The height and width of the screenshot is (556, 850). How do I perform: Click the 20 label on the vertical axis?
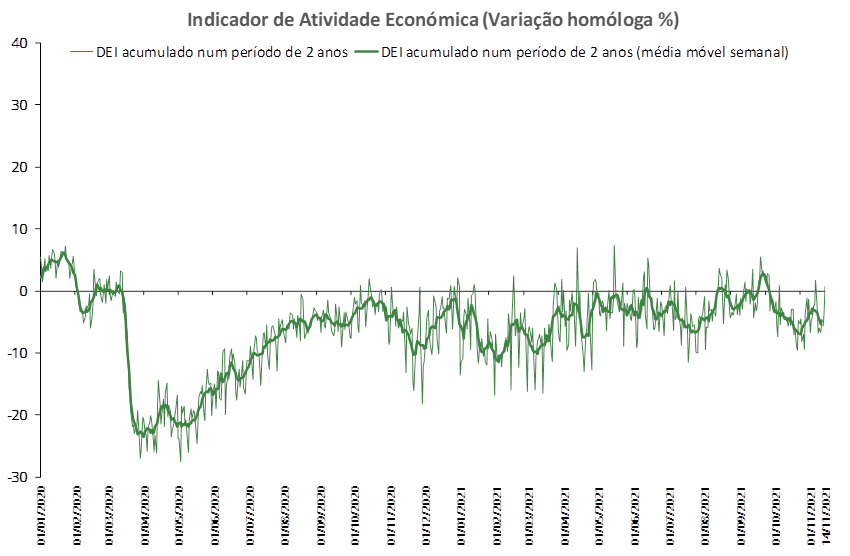point(19,167)
